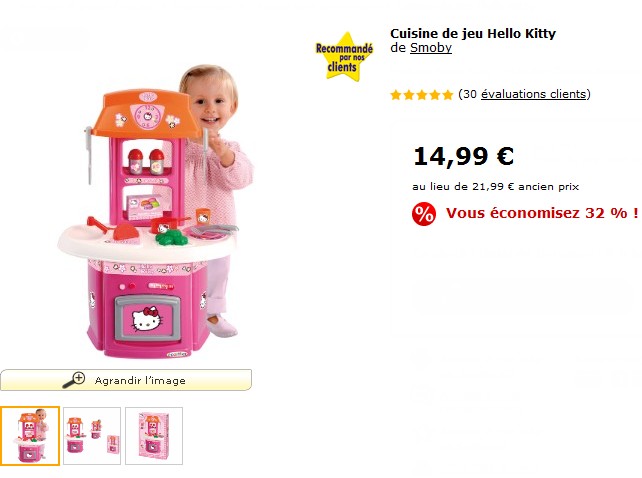The image size is (642, 478).
Task: Click the Hello Kitty oven door in the image
Action: pyautogui.click(x=148, y=319)
